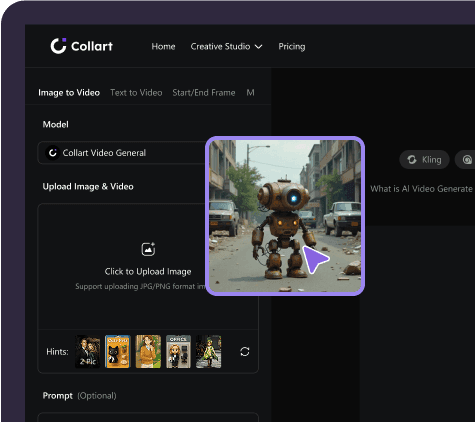Click the Collart Video General model icon
The height and width of the screenshot is (422, 475).
[x=52, y=153]
